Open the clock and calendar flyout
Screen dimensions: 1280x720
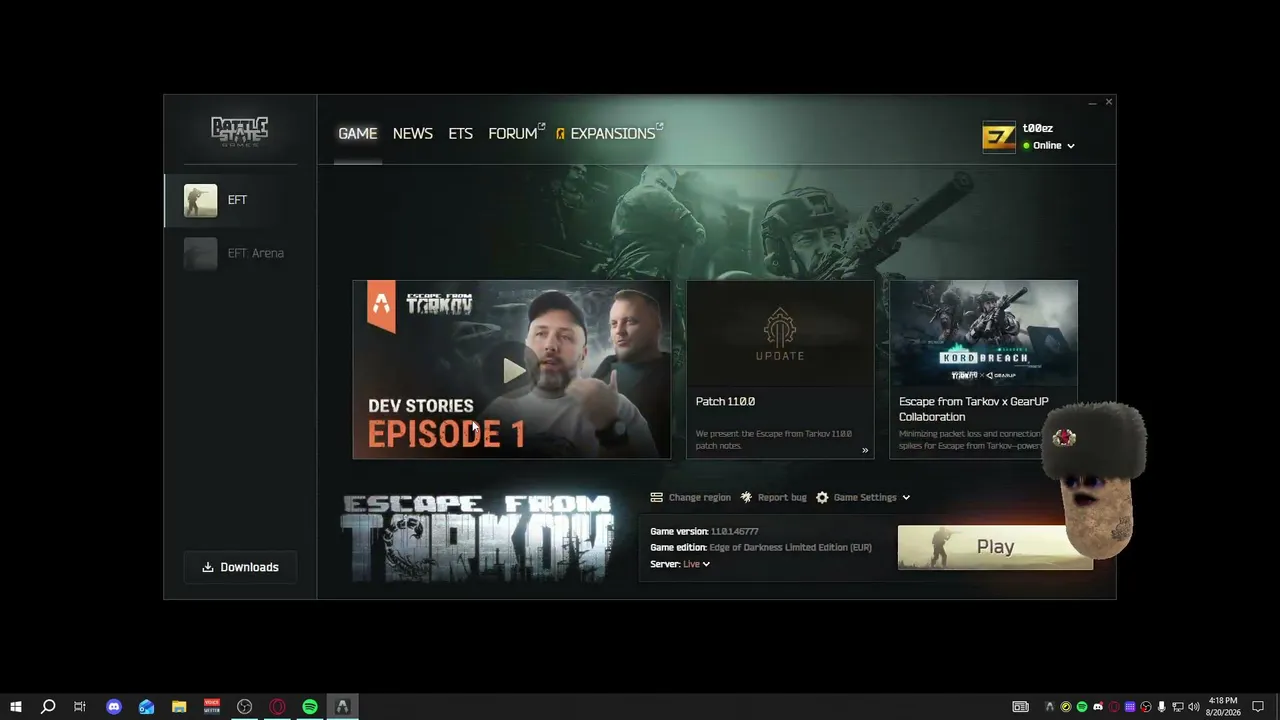[1223, 707]
